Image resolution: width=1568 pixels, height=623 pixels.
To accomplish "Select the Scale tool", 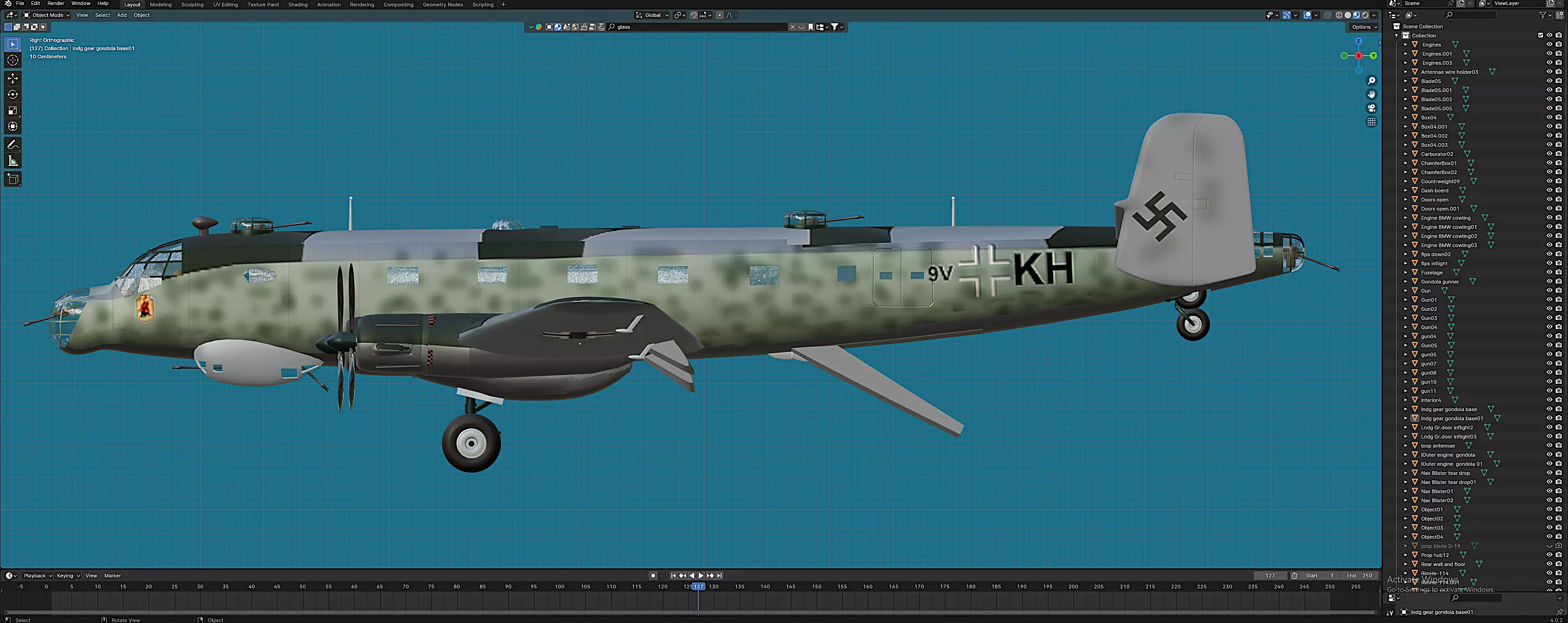I will coord(13,110).
